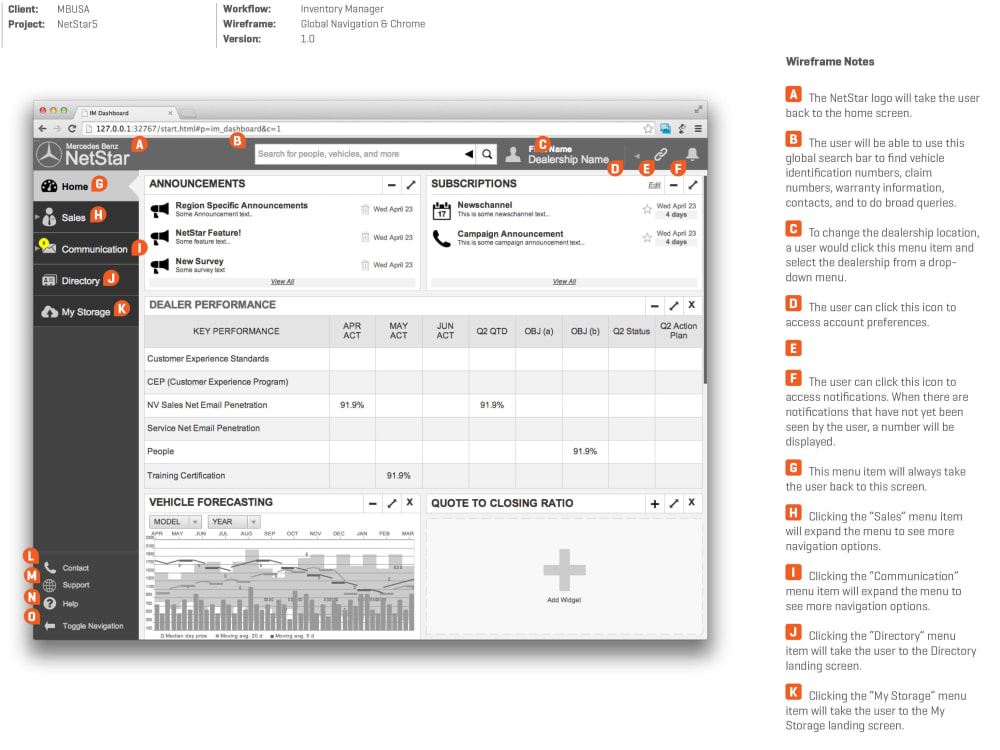This screenshot has width=1000, height=750.
Task: Click View All under Announcements
Action: [x=283, y=281]
